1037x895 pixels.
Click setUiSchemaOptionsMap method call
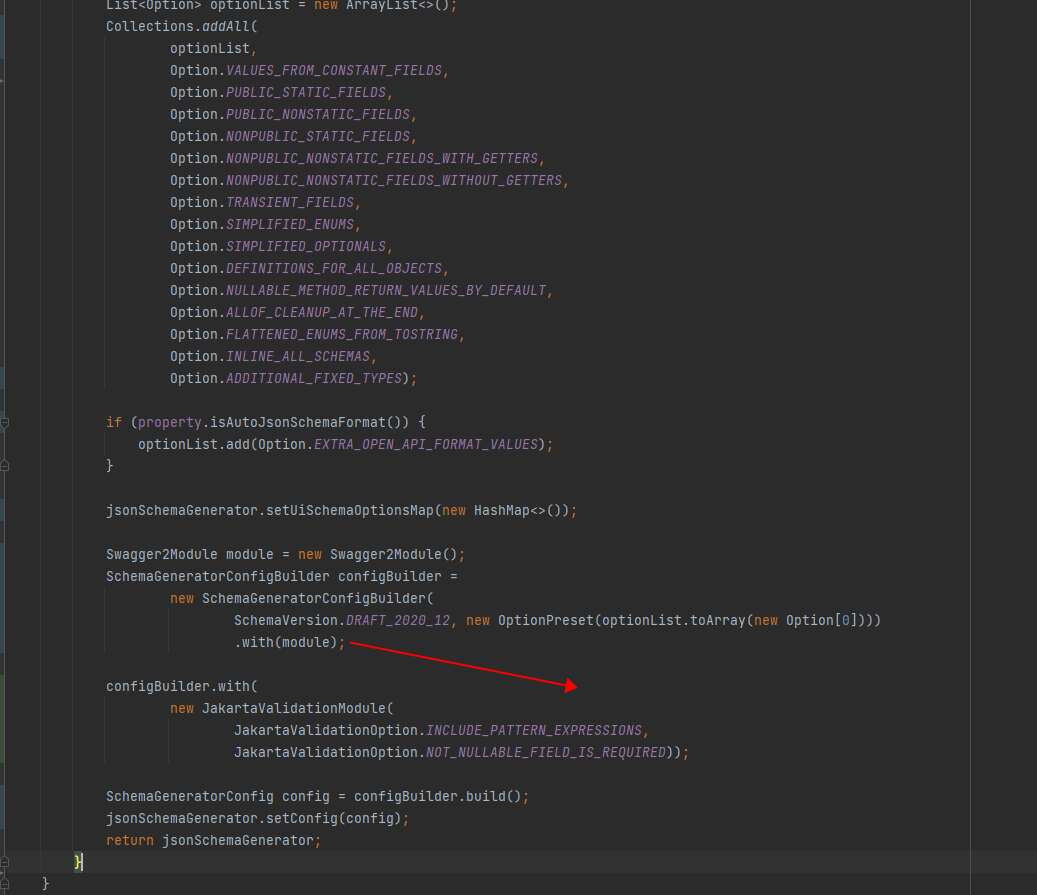pos(350,510)
